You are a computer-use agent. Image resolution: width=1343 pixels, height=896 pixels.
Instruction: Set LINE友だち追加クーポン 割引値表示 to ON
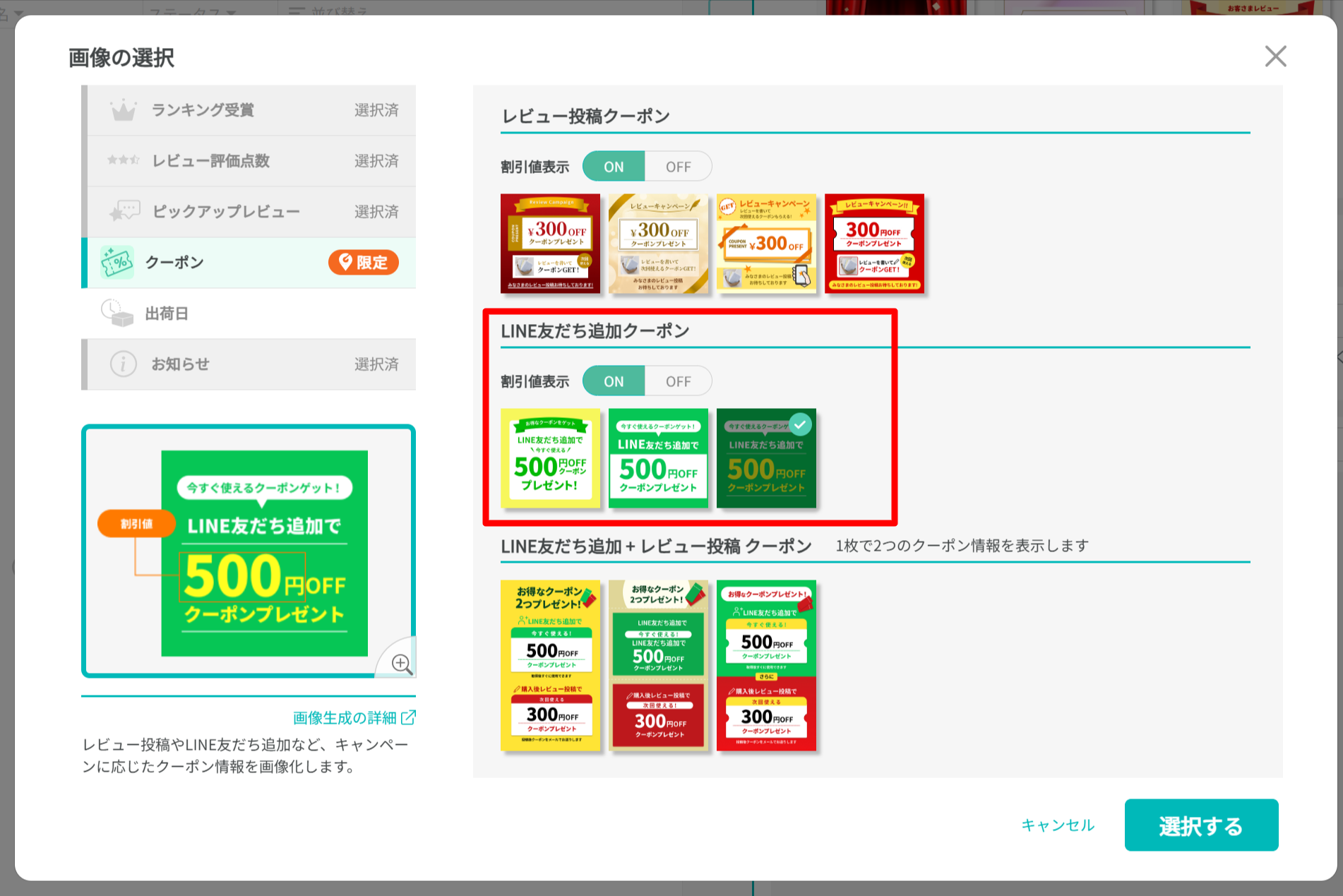pyautogui.click(x=613, y=381)
